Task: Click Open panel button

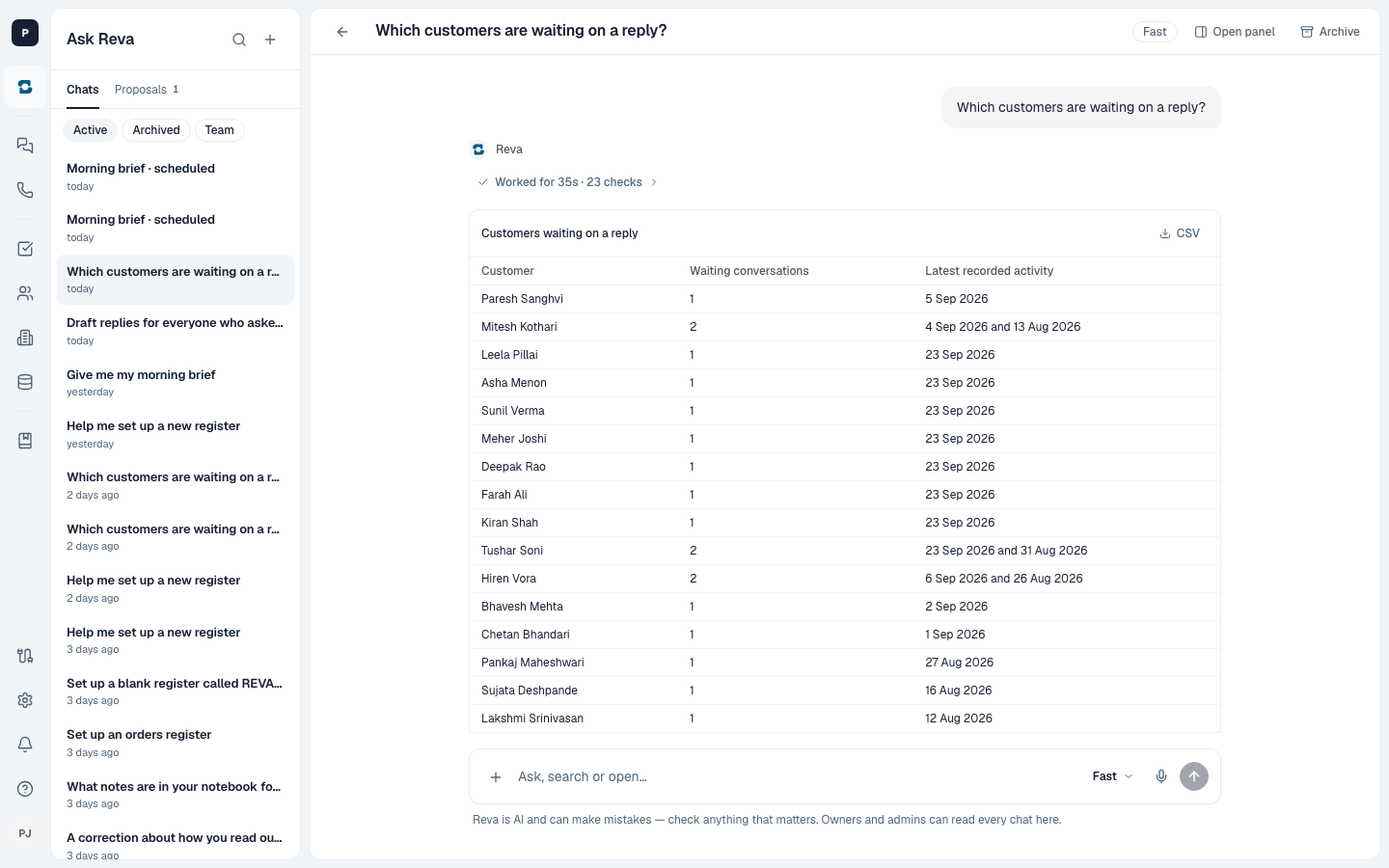Action: point(1235,32)
